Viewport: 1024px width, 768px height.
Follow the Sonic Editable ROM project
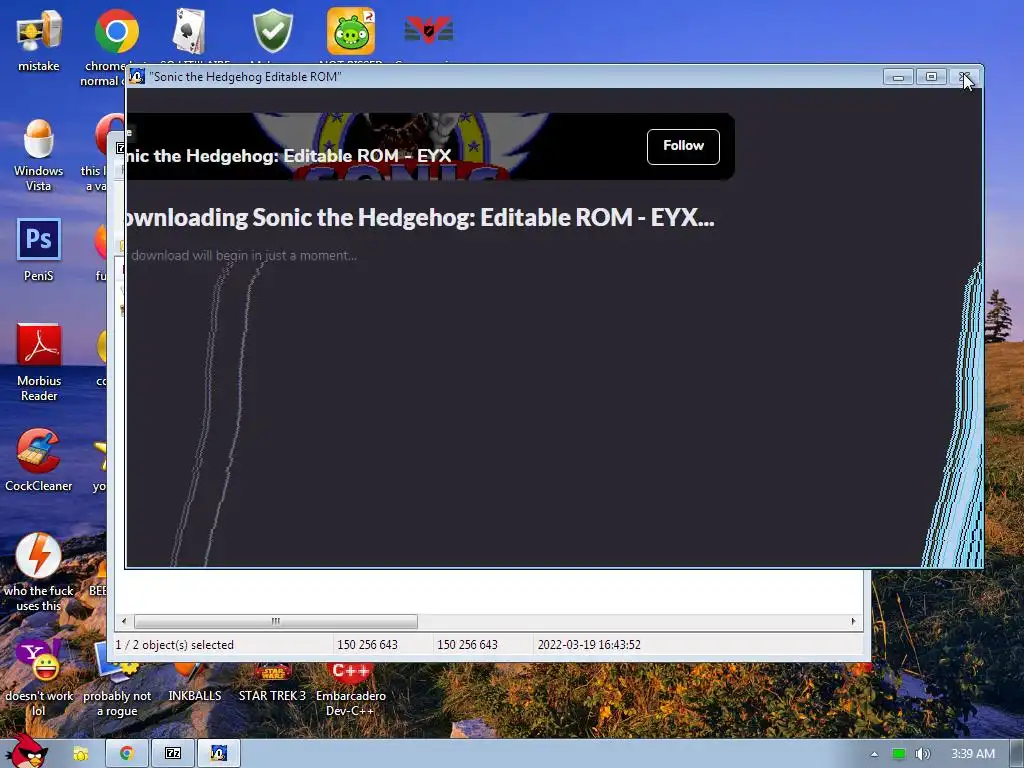coord(683,146)
